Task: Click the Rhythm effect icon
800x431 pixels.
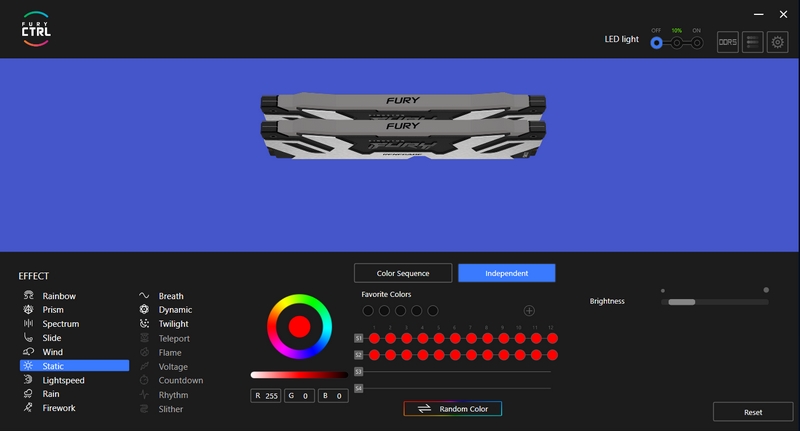Action: coord(144,394)
